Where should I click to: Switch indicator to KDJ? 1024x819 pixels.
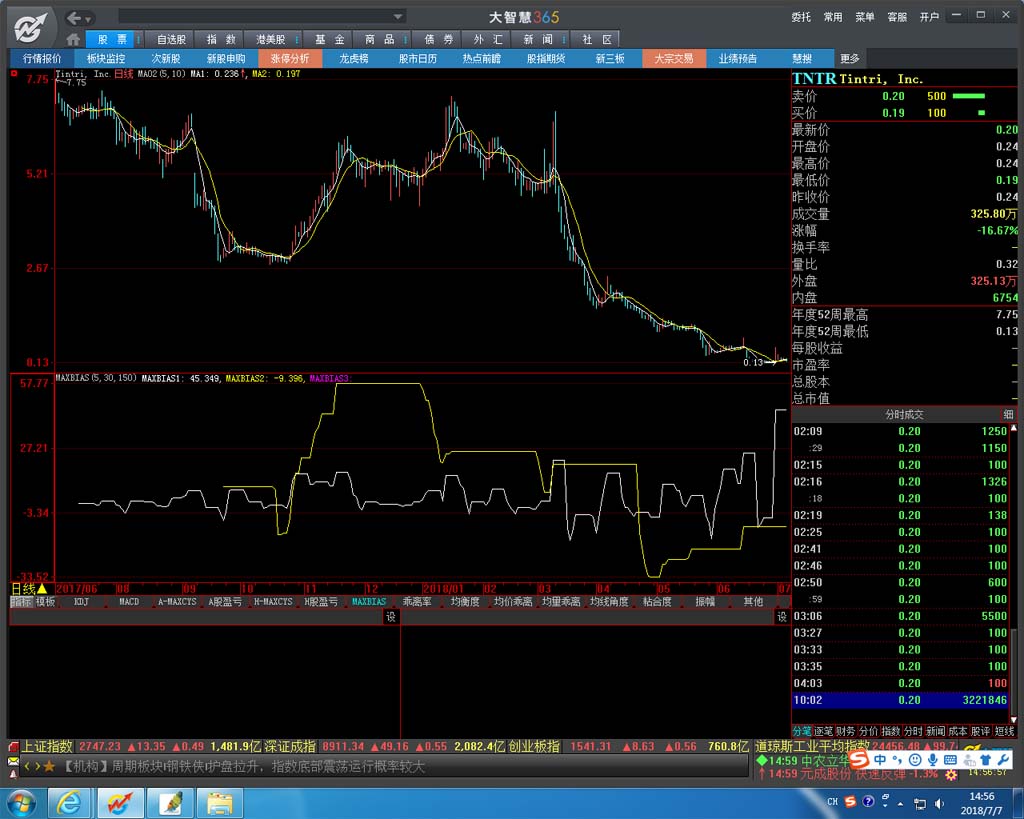[82, 602]
